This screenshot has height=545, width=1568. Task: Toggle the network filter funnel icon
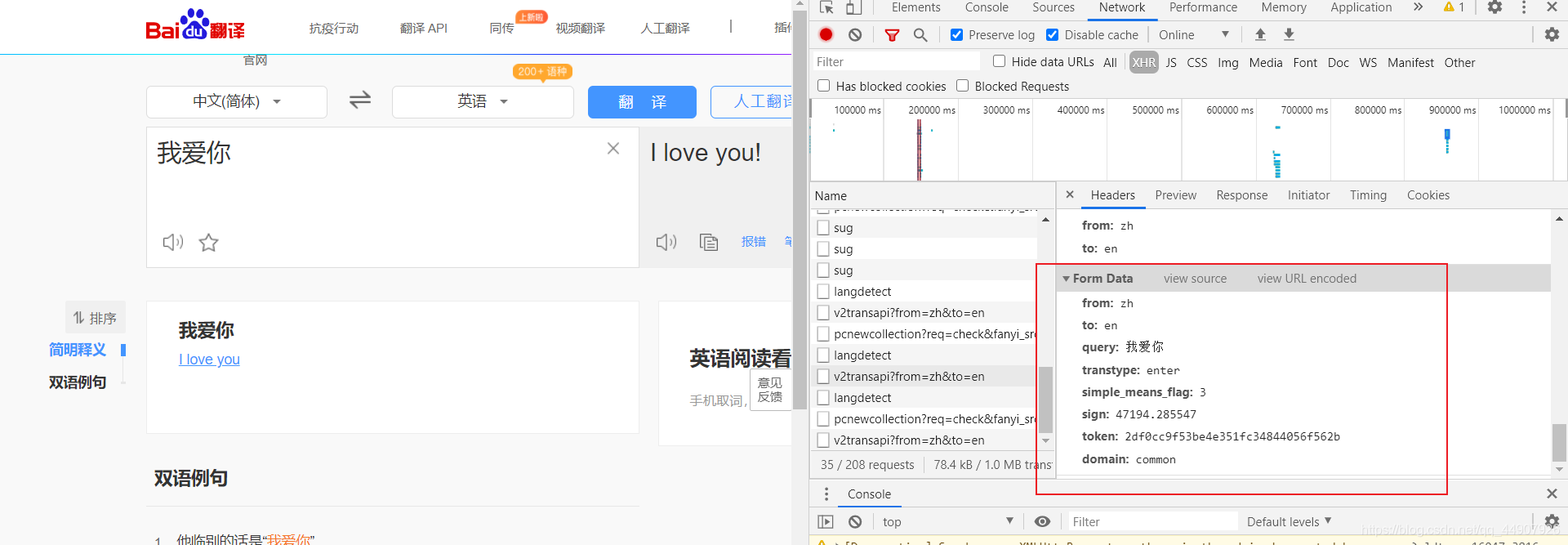coord(892,35)
